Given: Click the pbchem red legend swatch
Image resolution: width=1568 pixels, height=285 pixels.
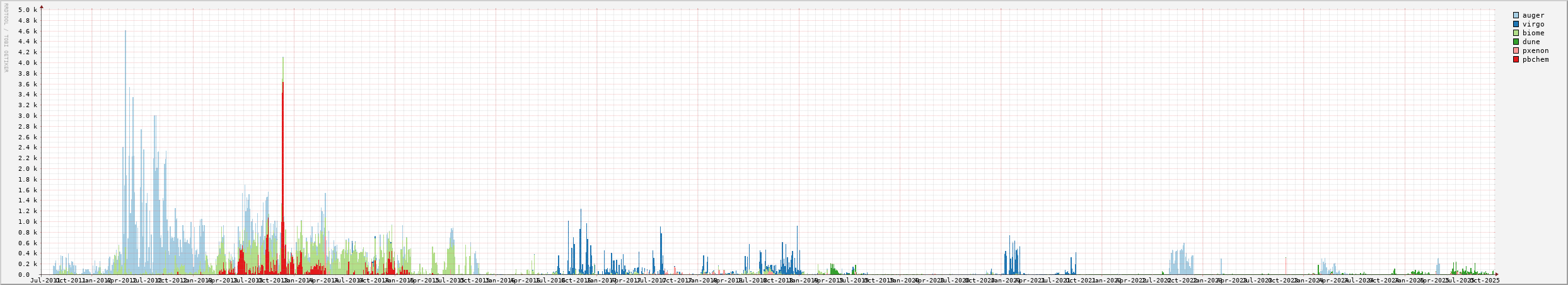Looking at the screenshot, I should 1516,59.
